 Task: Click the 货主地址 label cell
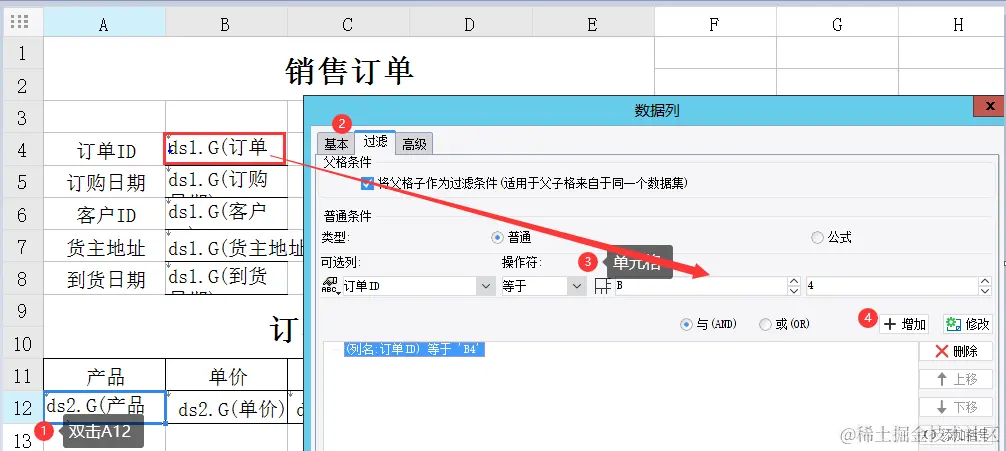[105, 246]
